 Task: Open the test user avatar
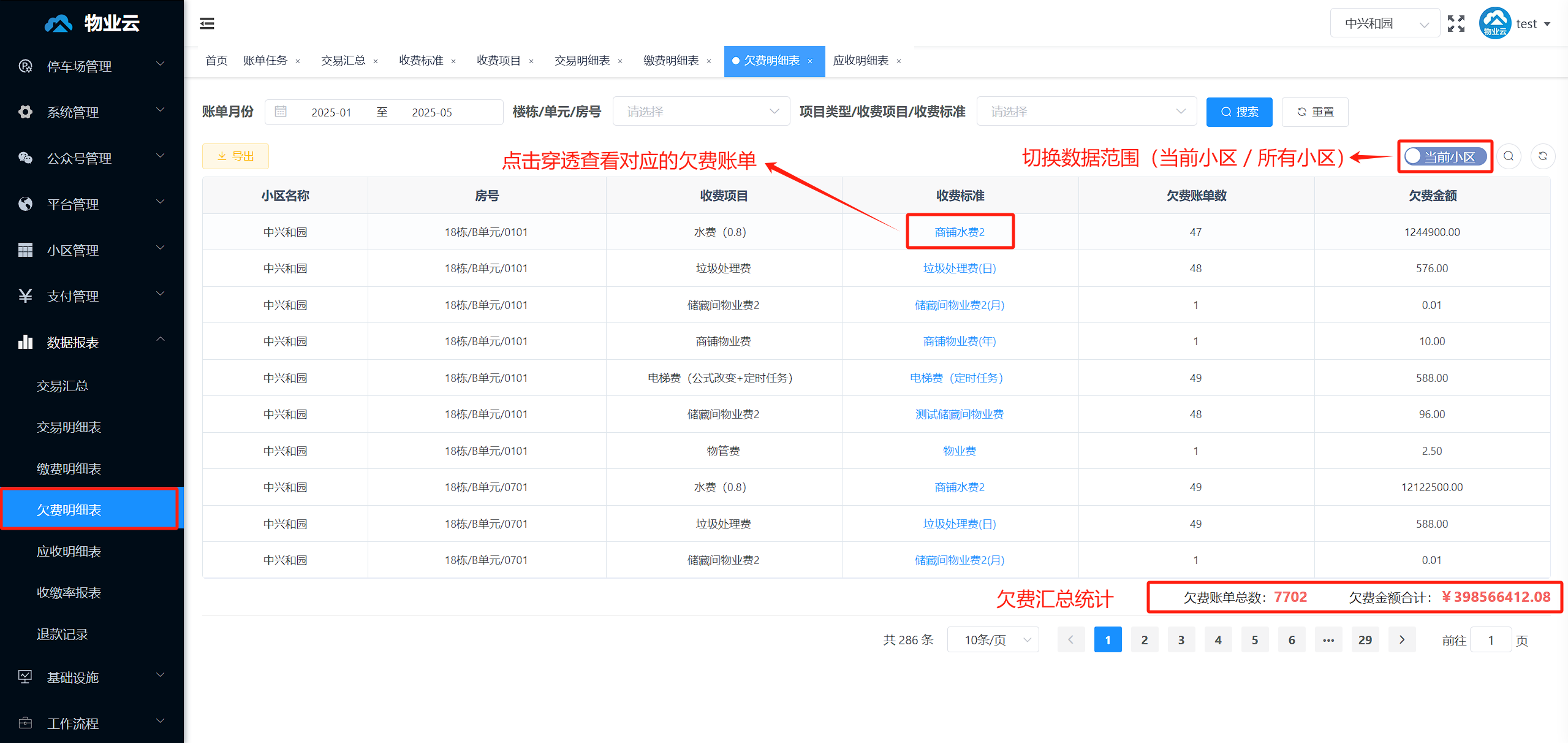1494,23
